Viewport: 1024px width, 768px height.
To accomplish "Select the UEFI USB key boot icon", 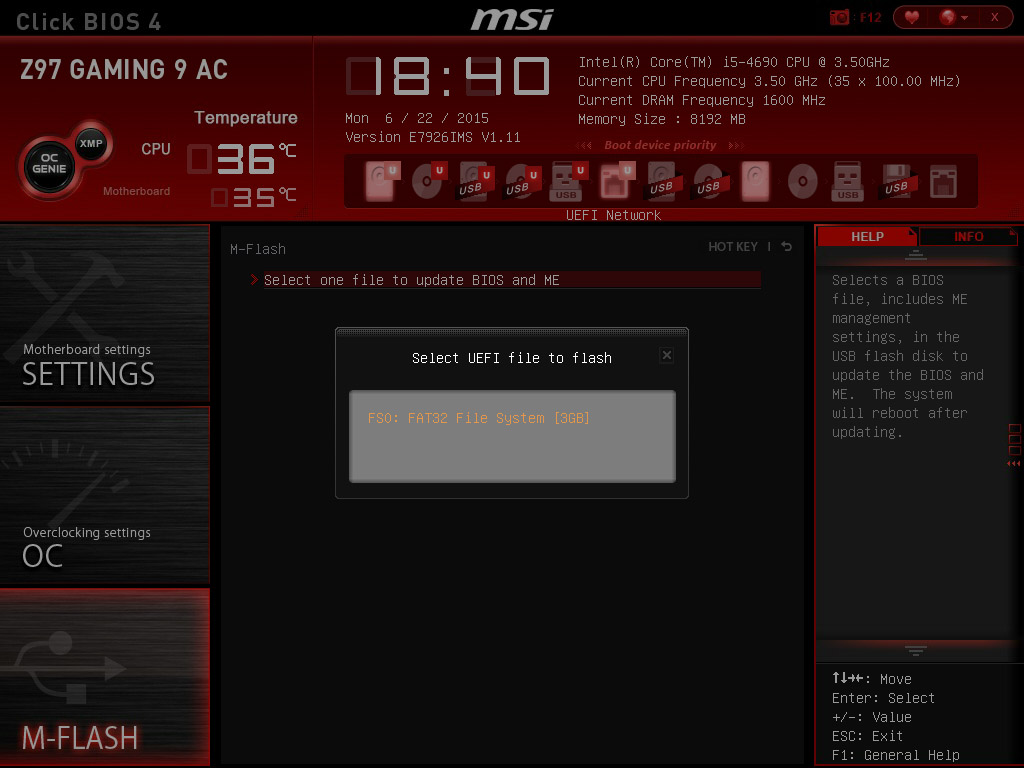I will coord(568,181).
